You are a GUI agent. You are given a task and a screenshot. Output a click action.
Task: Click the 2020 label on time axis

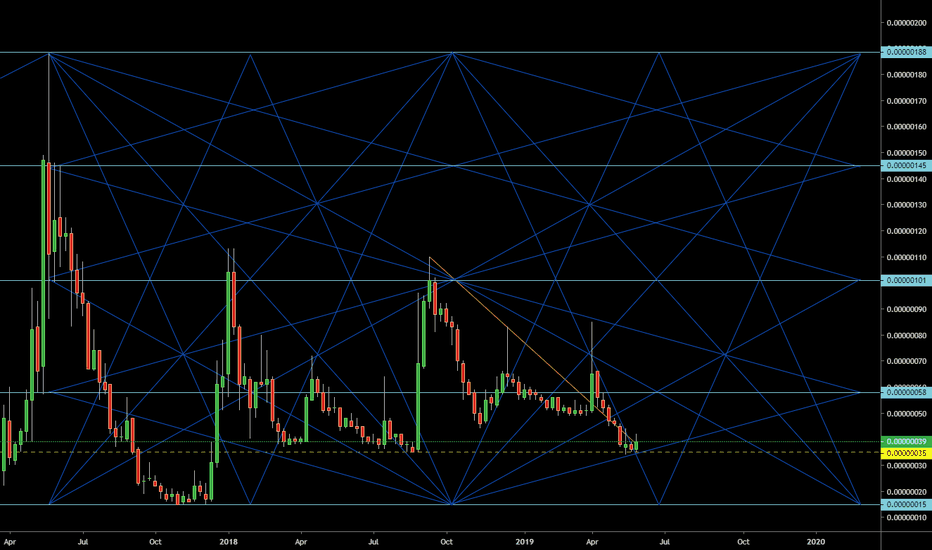[816, 542]
